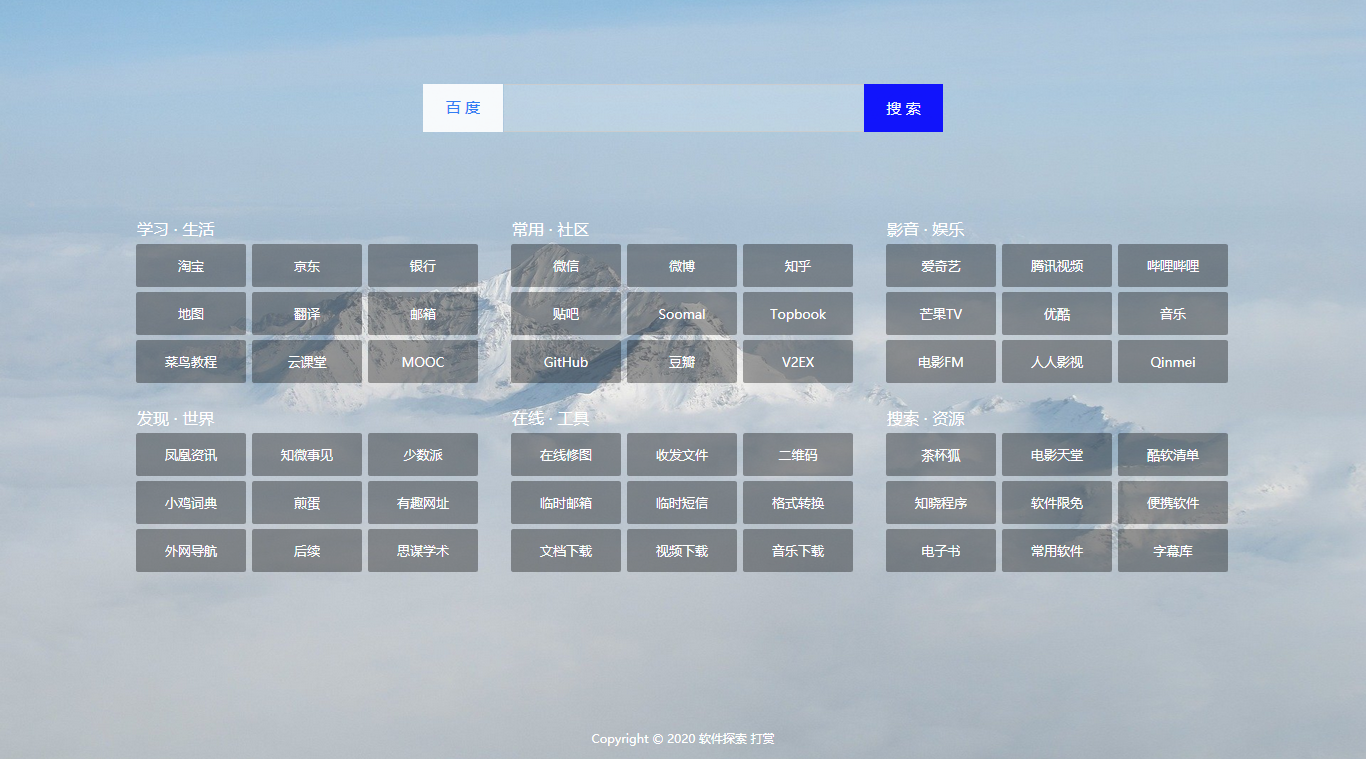Open the 芒果TV shortcut

pyautogui.click(x=941, y=314)
